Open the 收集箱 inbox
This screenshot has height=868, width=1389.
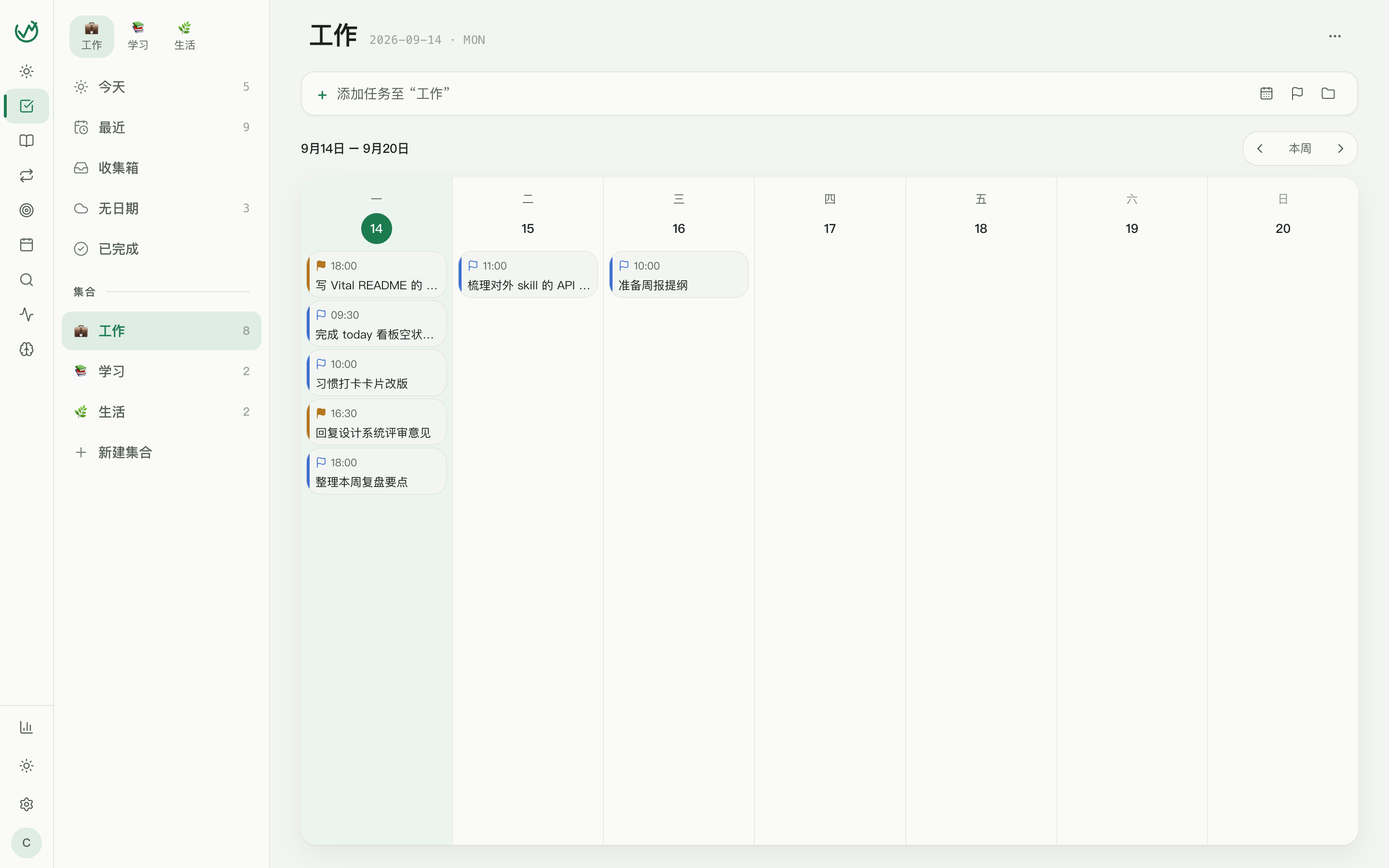coord(161,168)
